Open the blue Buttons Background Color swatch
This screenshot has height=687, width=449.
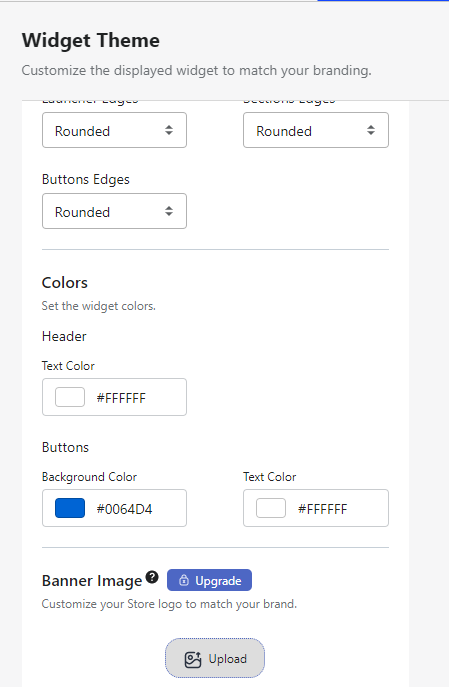point(70,508)
